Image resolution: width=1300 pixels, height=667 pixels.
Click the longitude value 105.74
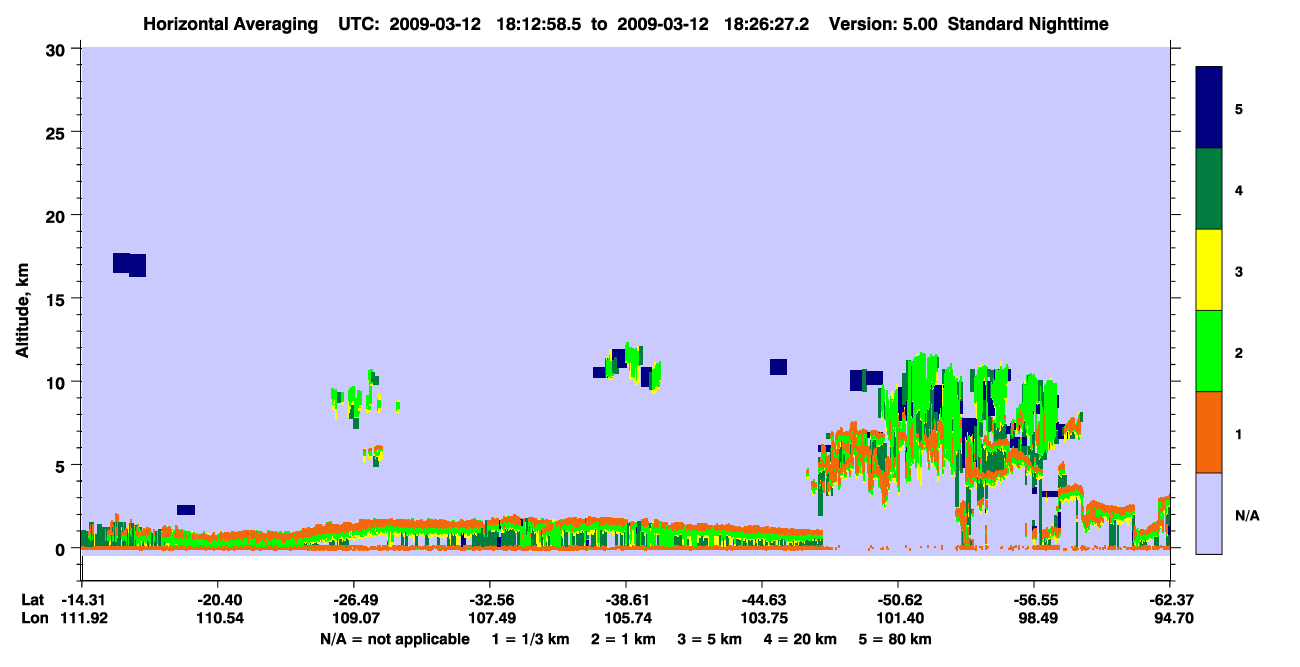[x=626, y=618]
